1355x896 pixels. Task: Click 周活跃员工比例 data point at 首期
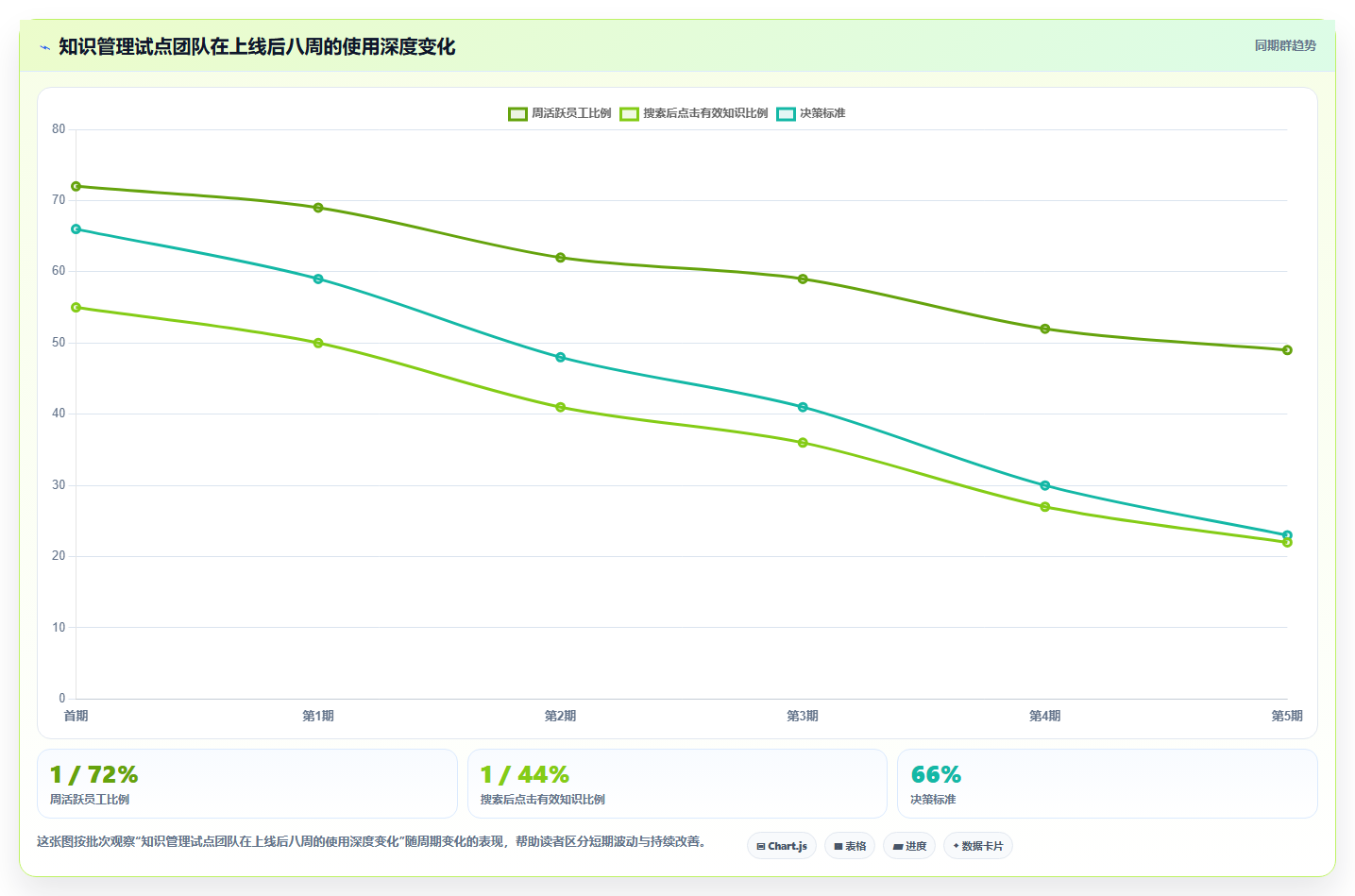coord(76,187)
